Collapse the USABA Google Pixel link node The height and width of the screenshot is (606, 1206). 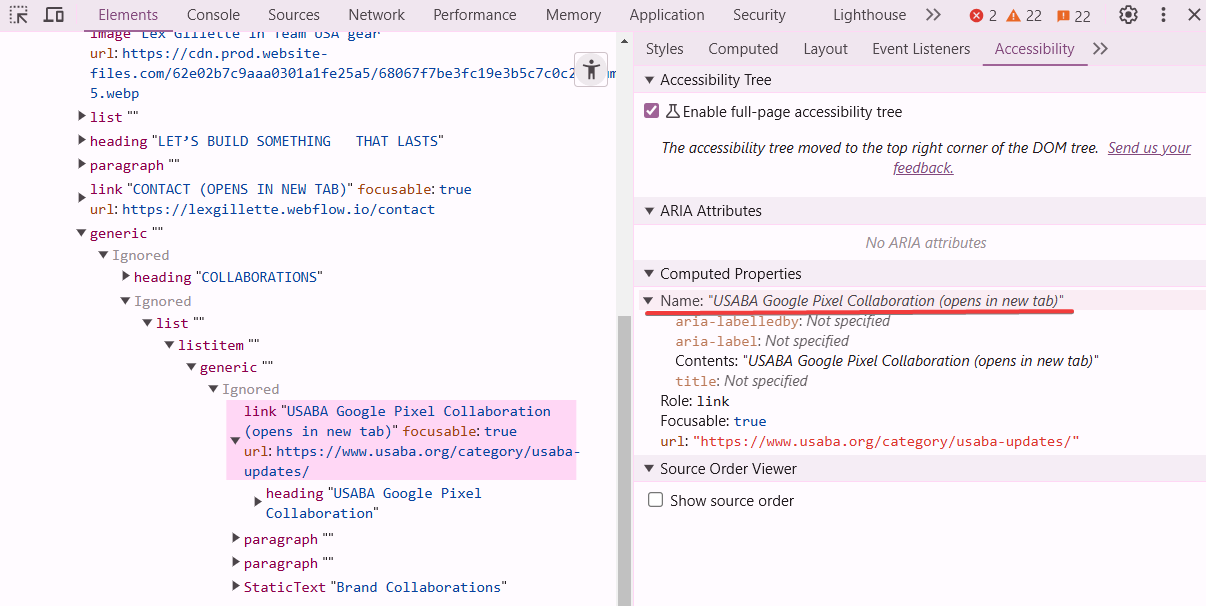pos(235,441)
